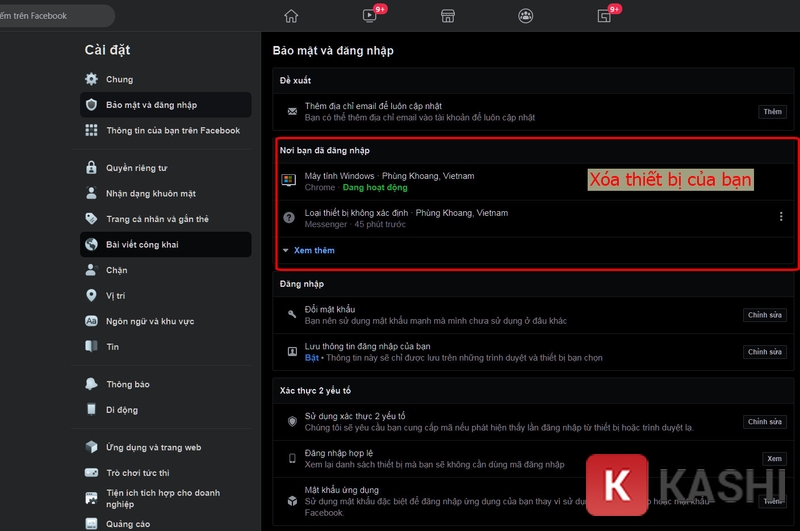Viewport: 800px width, 531px height.
Task: Open the Groups icon in top bar
Action: [x=526, y=15]
